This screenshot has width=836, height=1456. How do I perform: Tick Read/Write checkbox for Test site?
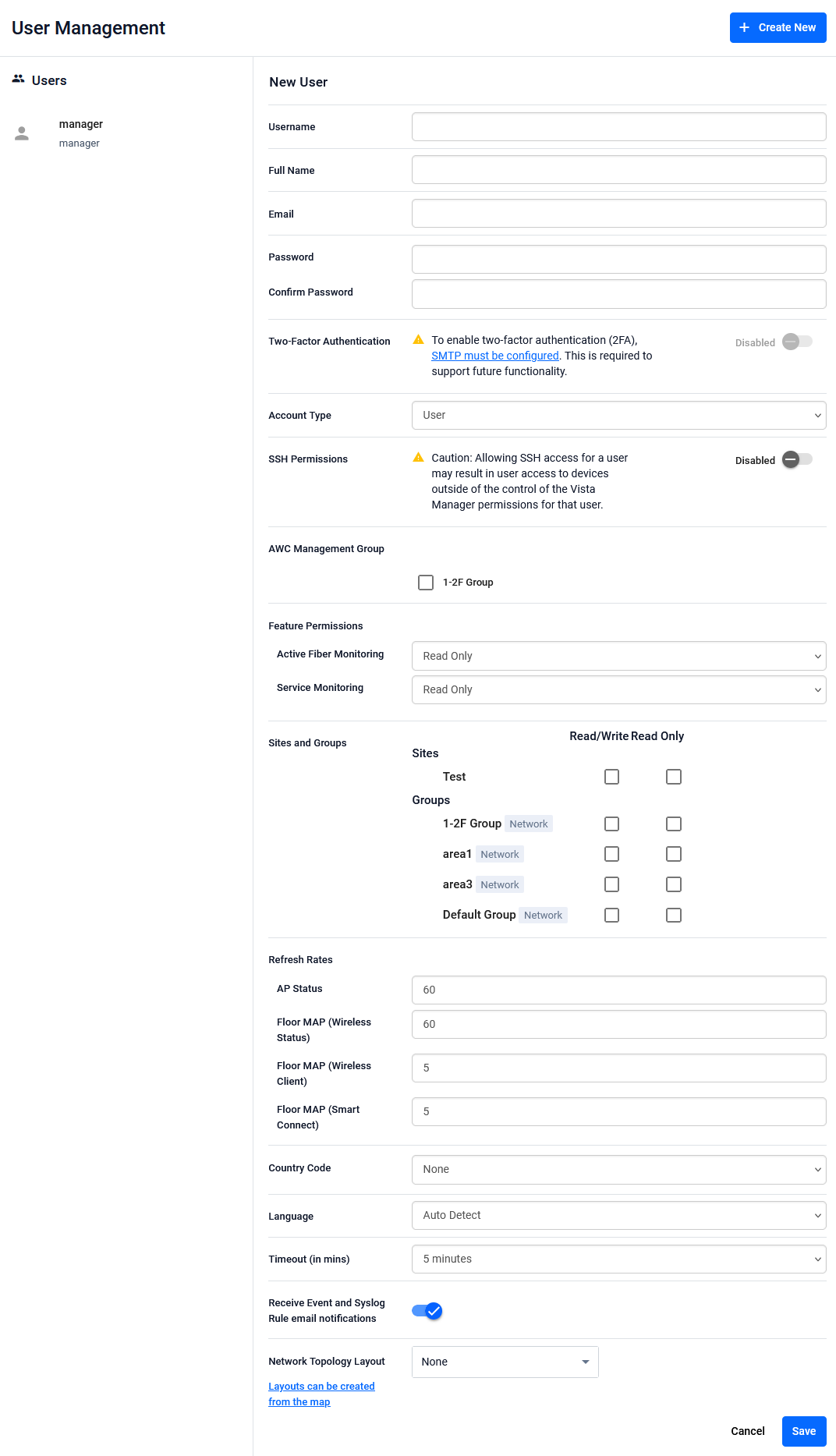(611, 777)
